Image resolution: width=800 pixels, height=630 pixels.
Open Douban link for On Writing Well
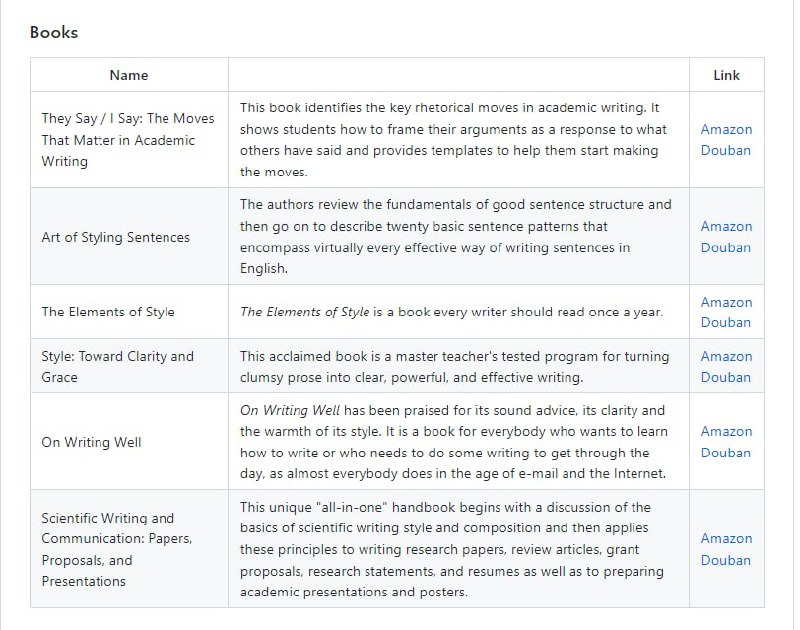[726, 452]
